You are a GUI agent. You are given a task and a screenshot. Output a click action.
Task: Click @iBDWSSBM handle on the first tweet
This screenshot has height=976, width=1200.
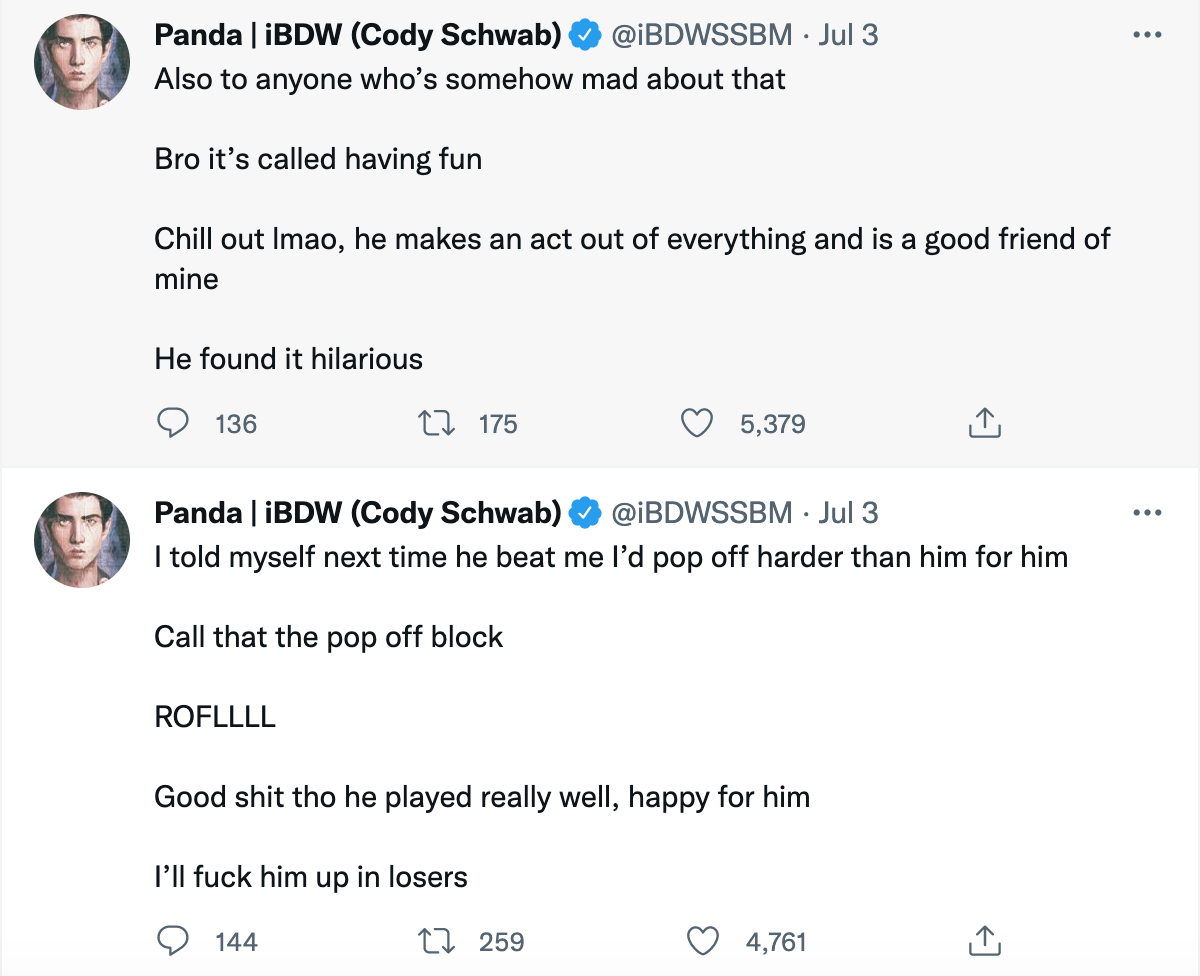(x=700, y=35)
